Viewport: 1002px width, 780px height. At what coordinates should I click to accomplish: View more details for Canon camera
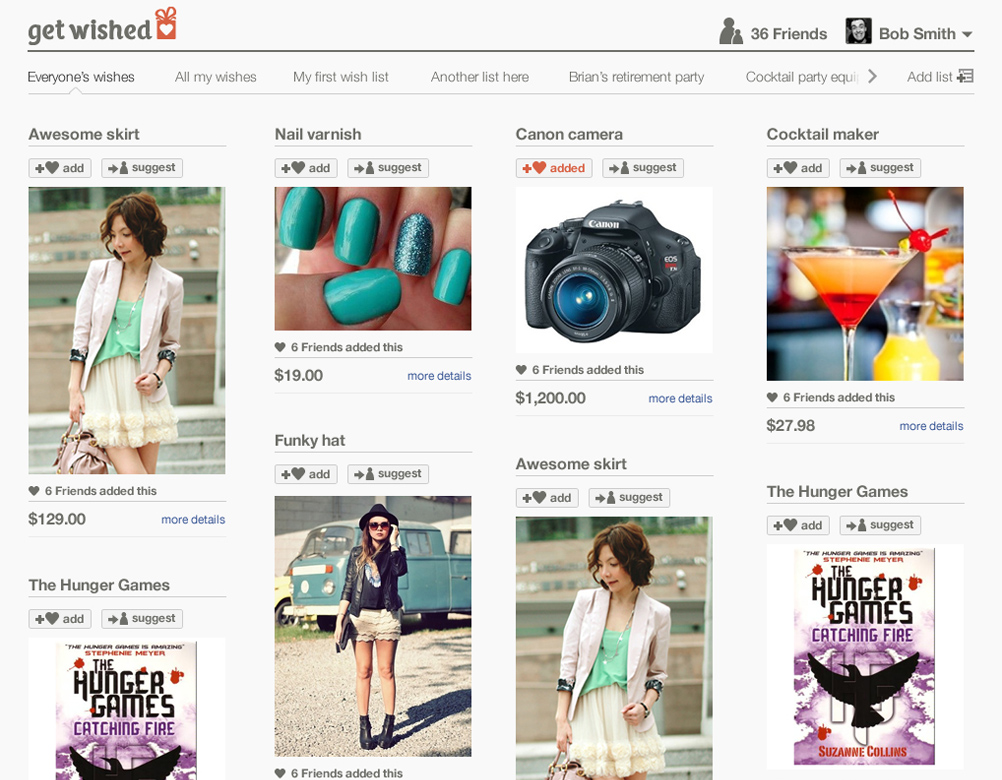point(680,398)
